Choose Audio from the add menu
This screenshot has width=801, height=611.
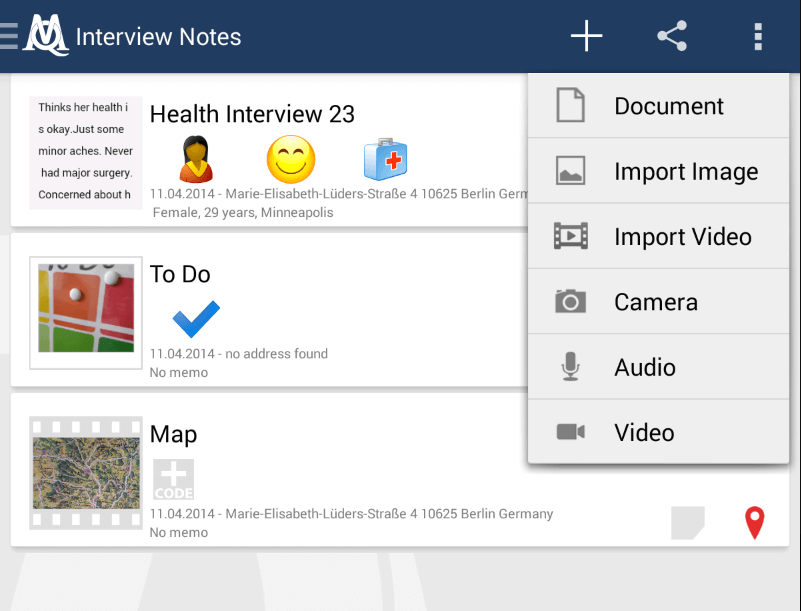click(x=658, y=367)
